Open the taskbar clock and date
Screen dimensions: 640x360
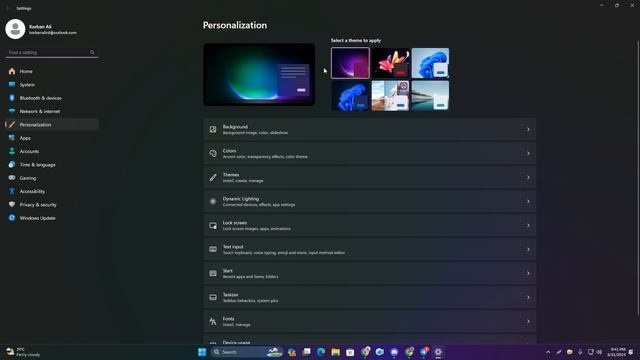(616, 352)
